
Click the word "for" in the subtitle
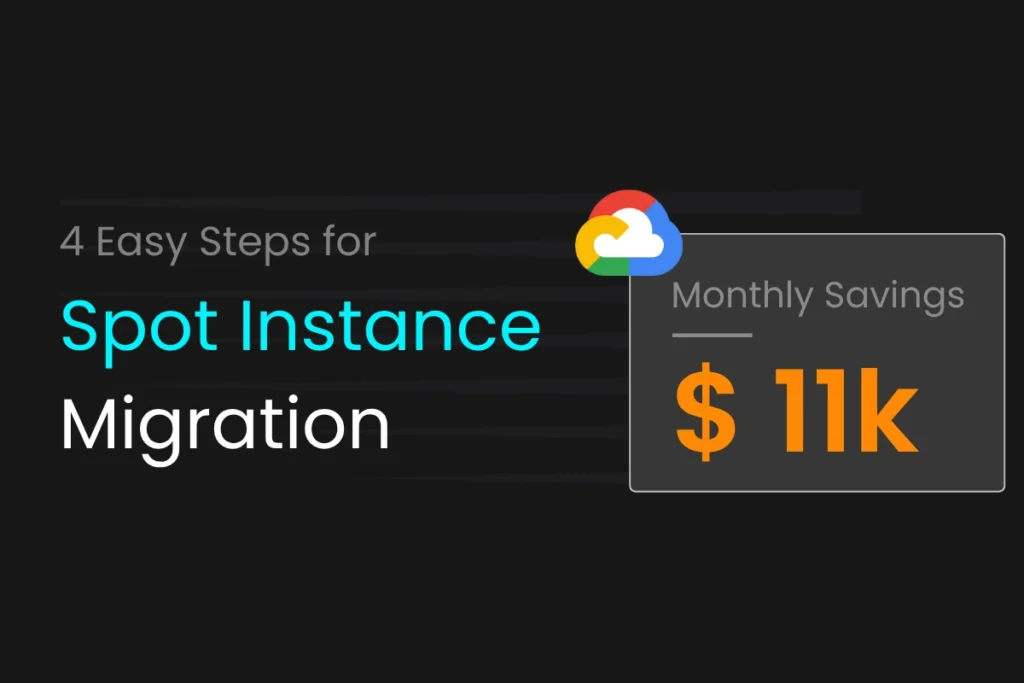coord(349,242)
